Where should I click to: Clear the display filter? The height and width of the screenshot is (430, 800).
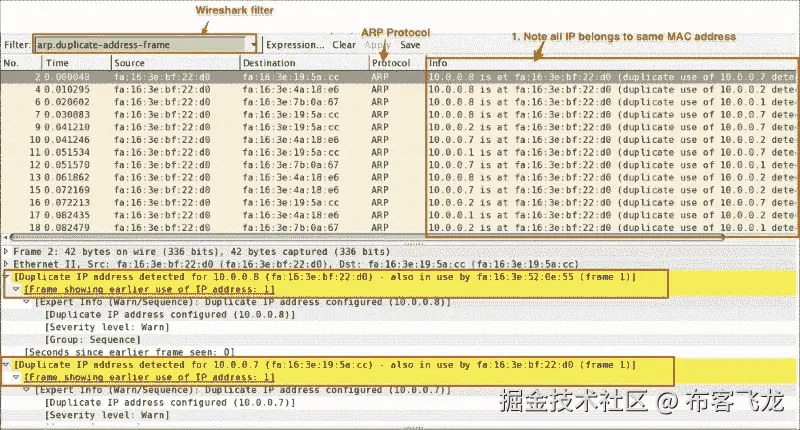pyautogui.click(x=344, y=45)
